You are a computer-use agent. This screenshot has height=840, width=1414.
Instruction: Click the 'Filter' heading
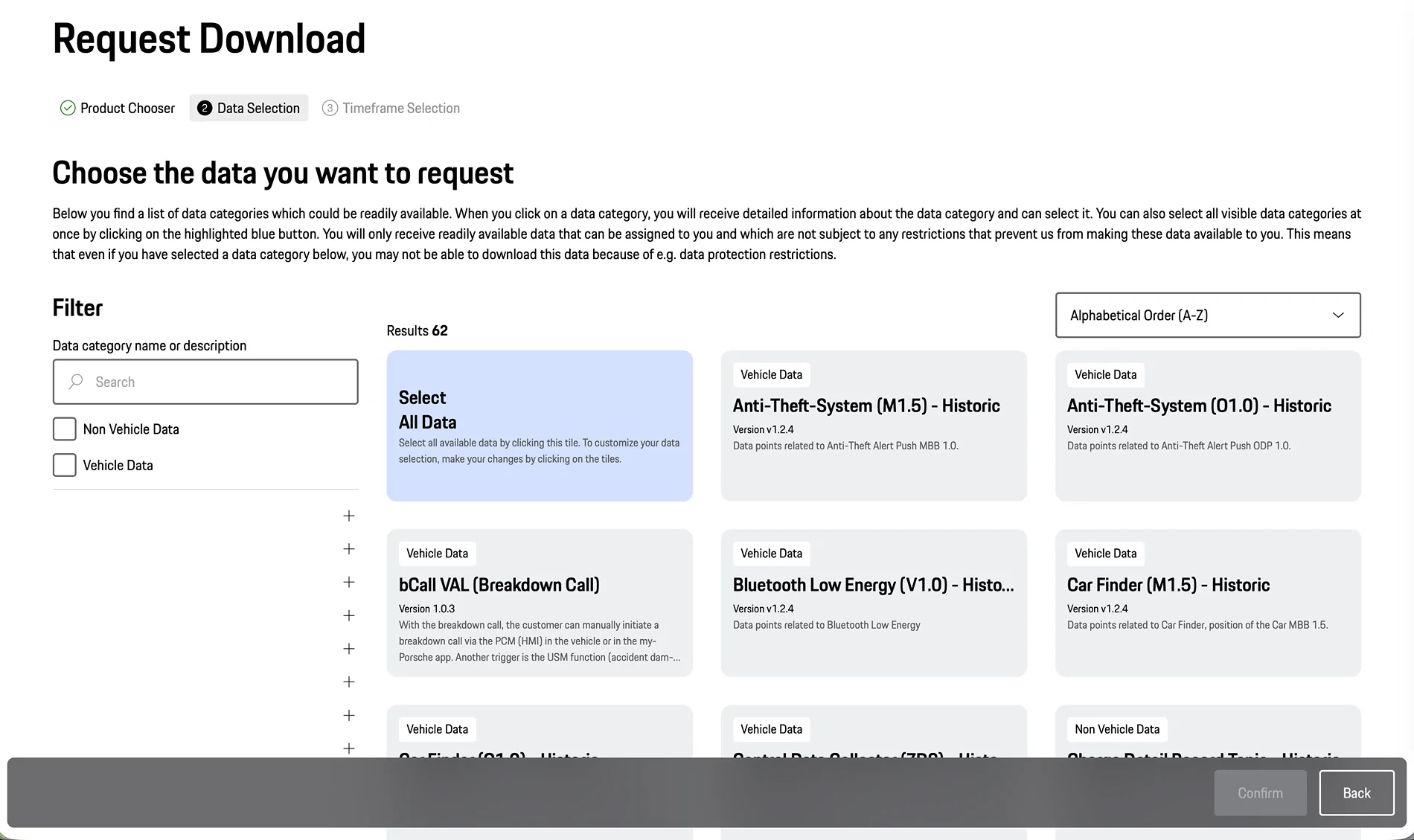click(x=77, y=308)
